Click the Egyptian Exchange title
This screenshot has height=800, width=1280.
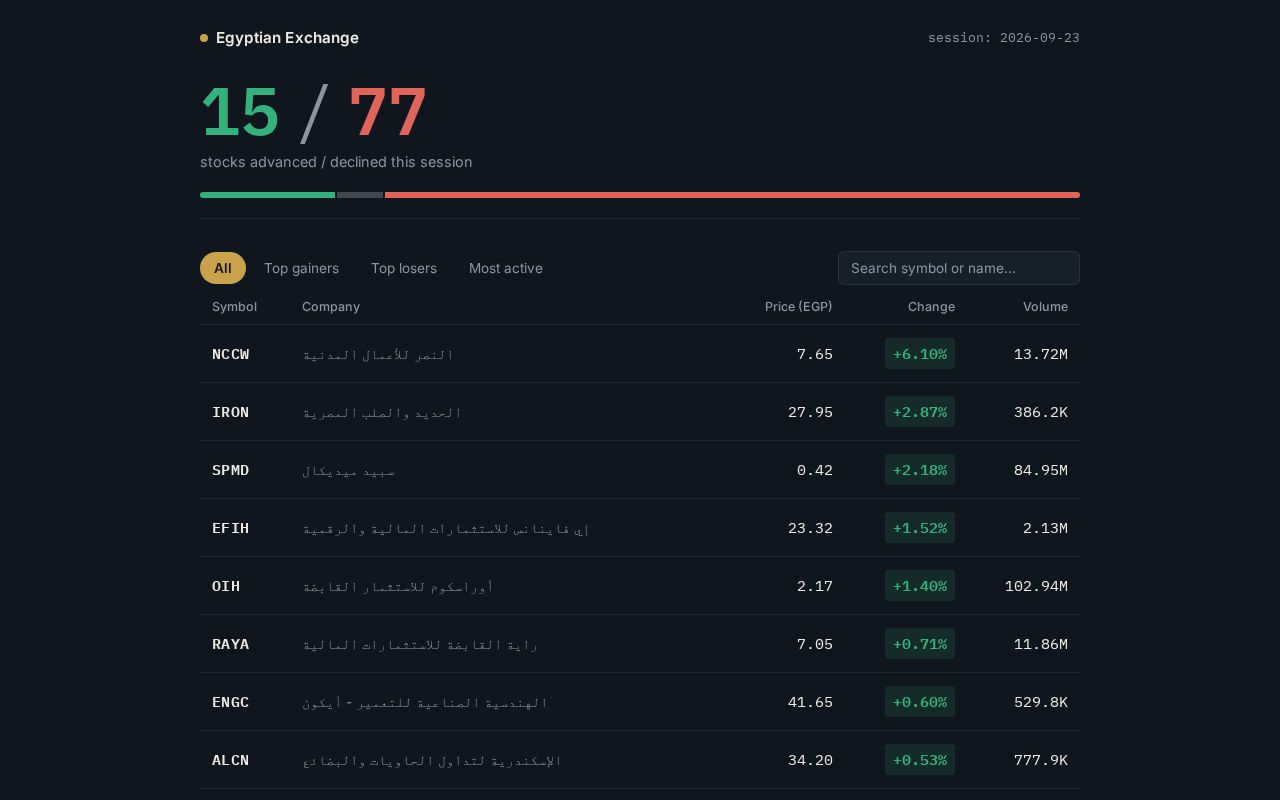coord(287,38)
